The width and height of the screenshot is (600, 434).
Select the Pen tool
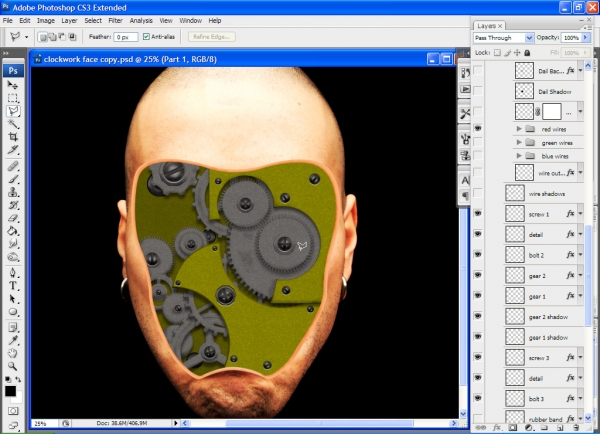pos(13,272)
